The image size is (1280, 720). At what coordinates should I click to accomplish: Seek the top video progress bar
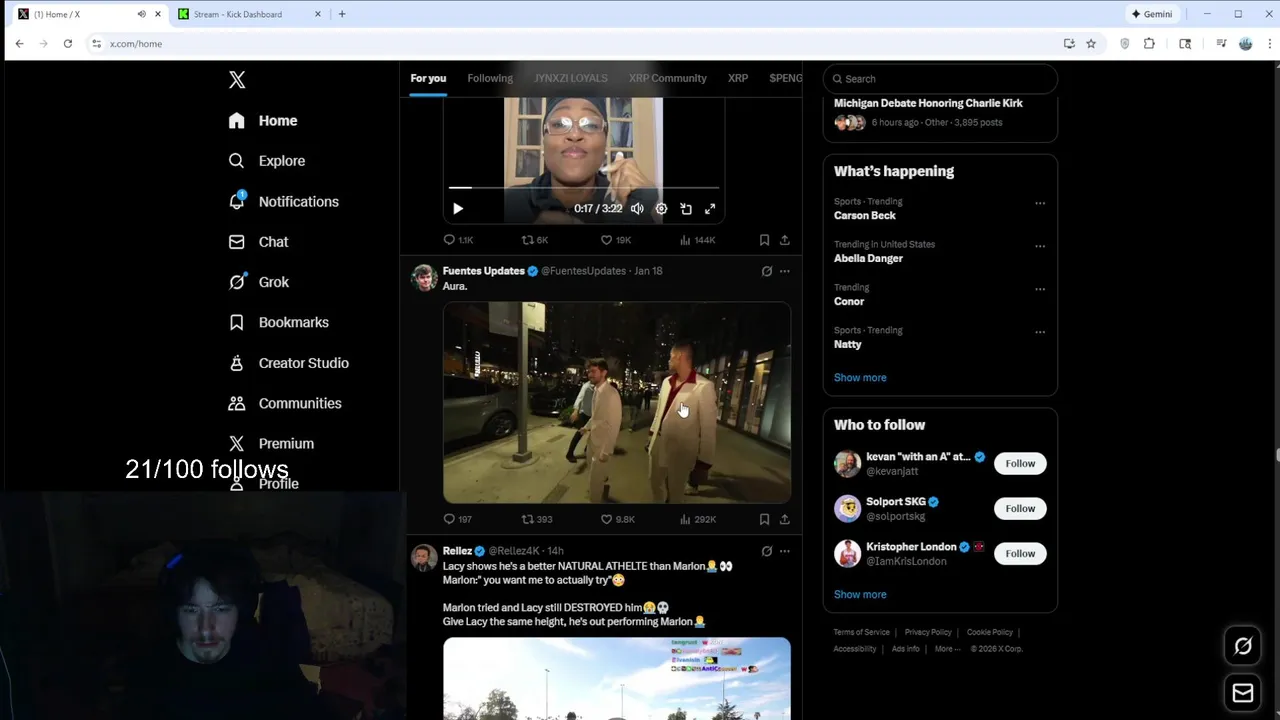pos(583,187)
